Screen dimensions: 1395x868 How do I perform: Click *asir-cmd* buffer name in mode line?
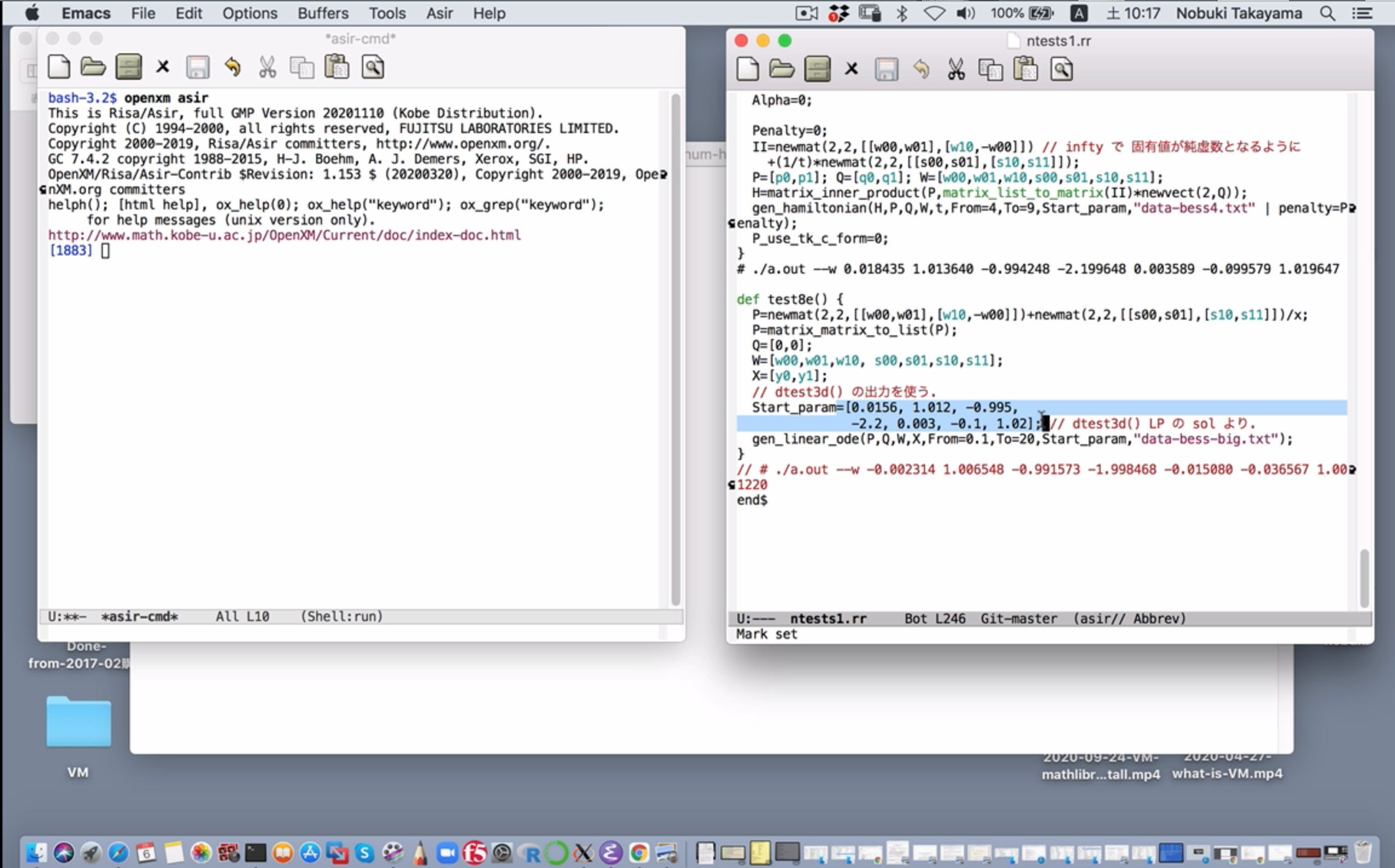[x=139, y=616]
